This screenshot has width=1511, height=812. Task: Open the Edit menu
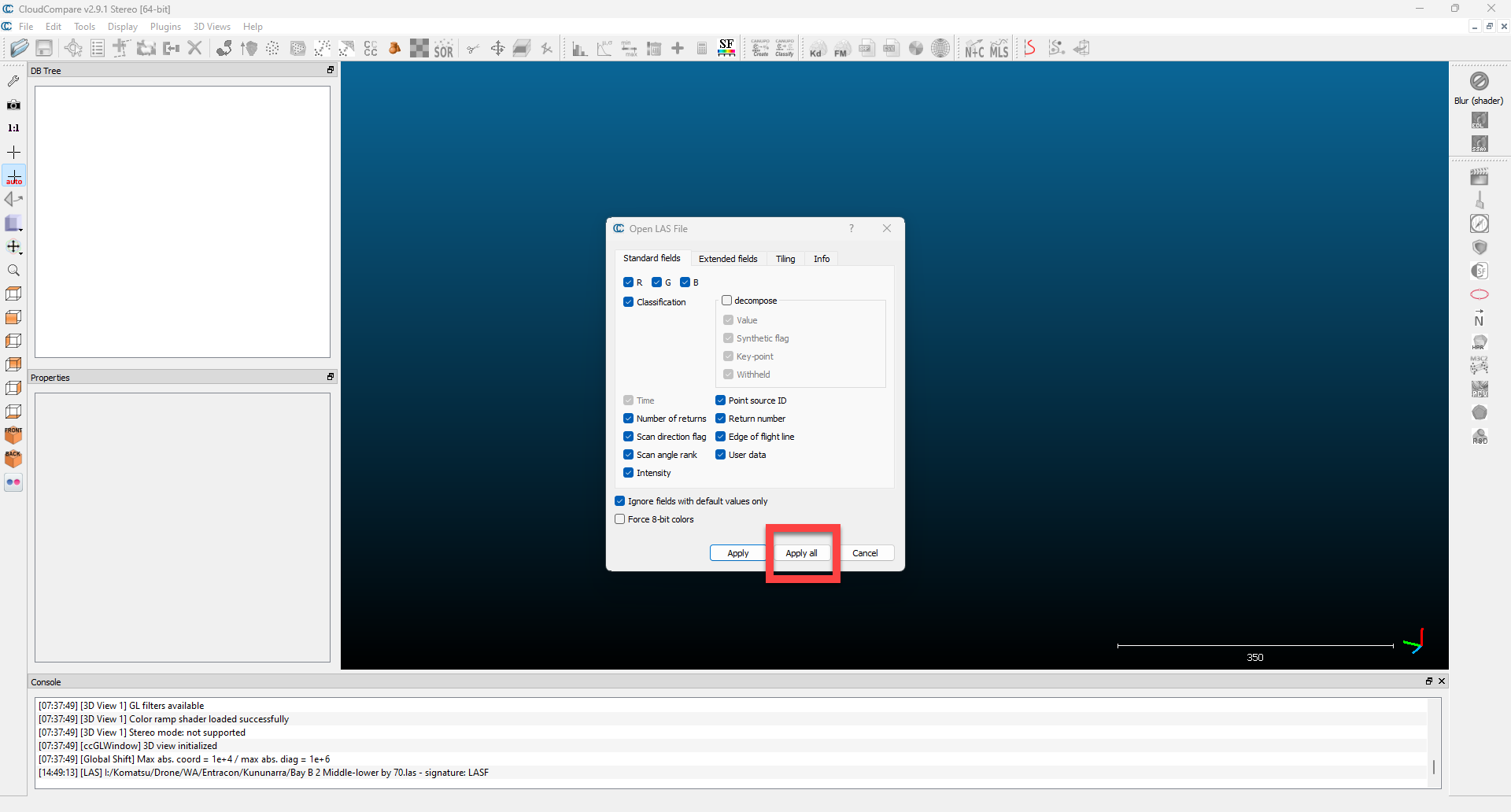(54, 27)
